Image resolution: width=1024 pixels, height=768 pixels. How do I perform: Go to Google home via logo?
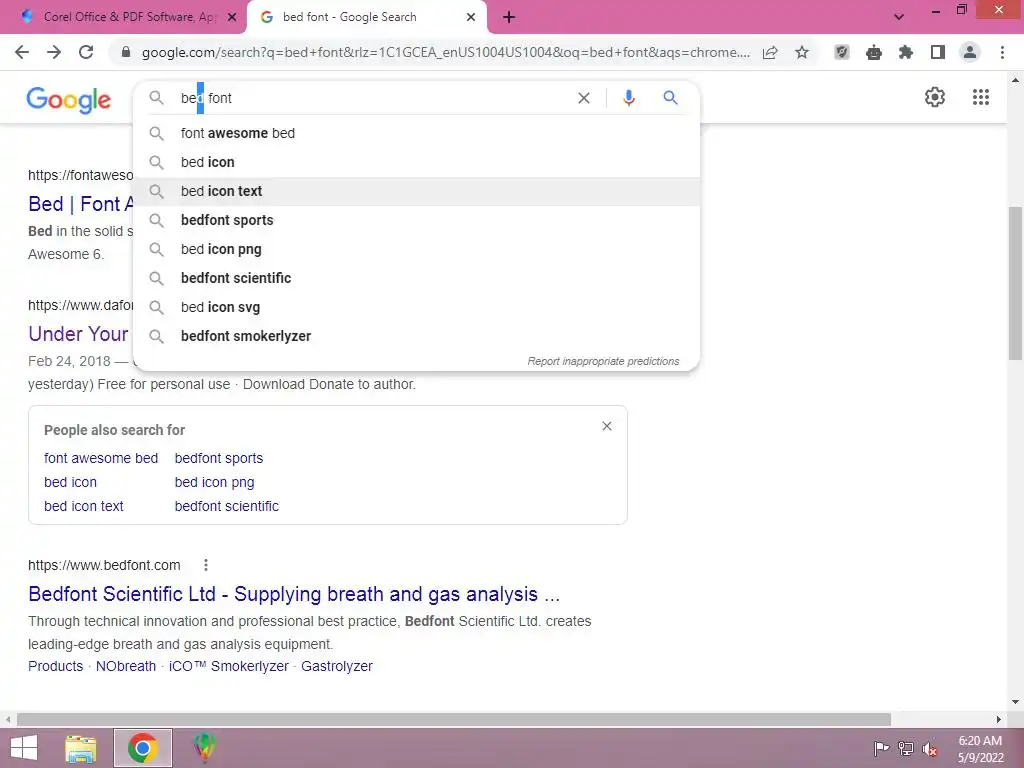(69, 100)
